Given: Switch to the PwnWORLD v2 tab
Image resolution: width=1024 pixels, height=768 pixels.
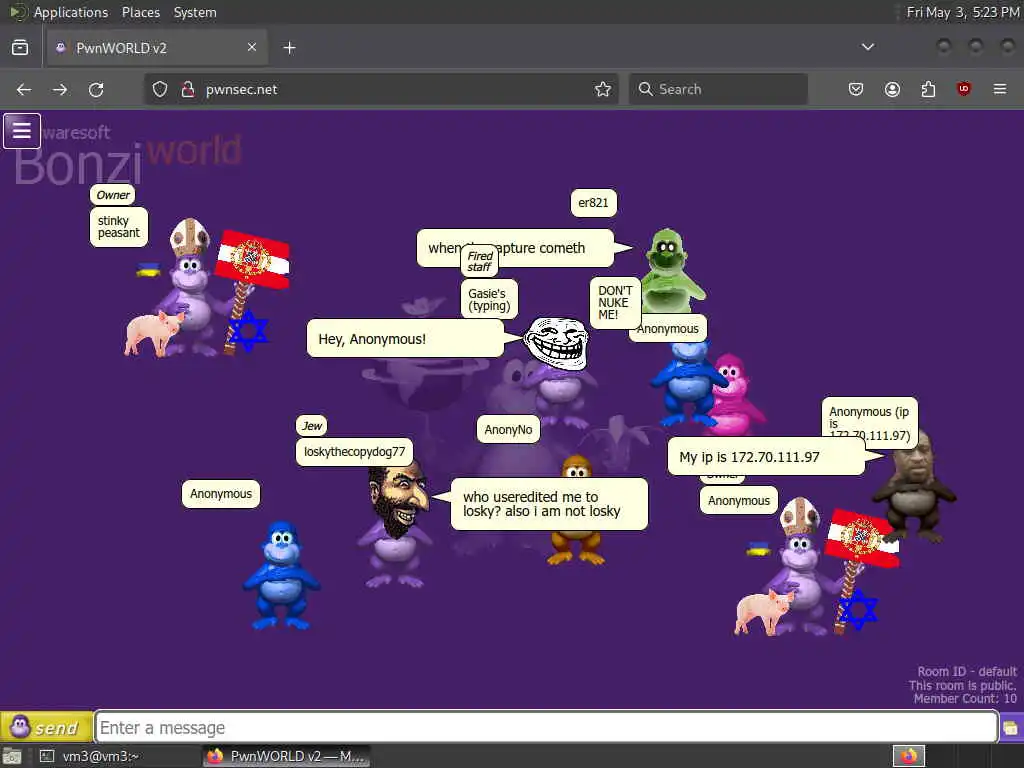Looking at the screenshot, I should click(157, 48).
